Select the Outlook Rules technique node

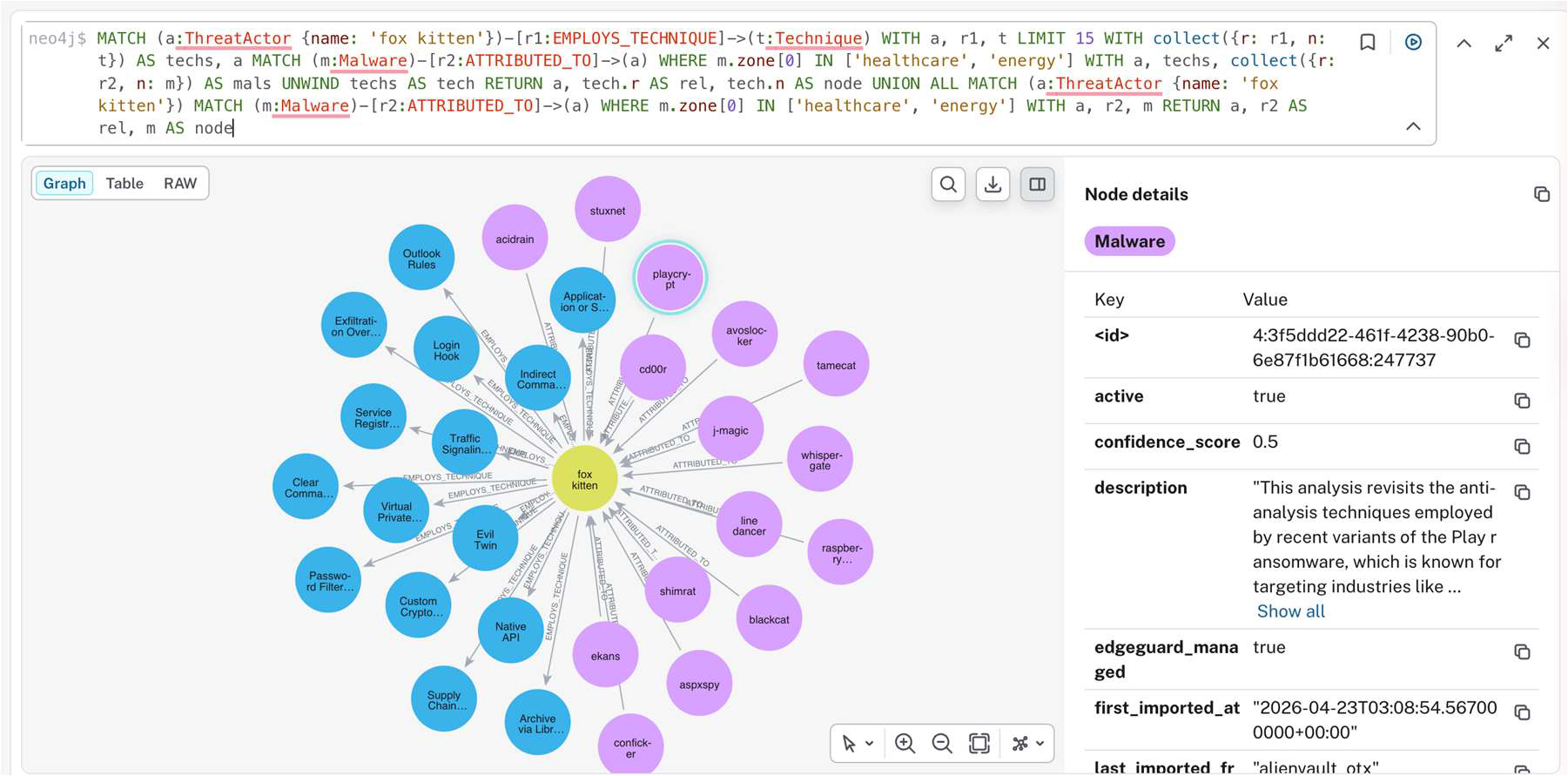coord(421,259)
